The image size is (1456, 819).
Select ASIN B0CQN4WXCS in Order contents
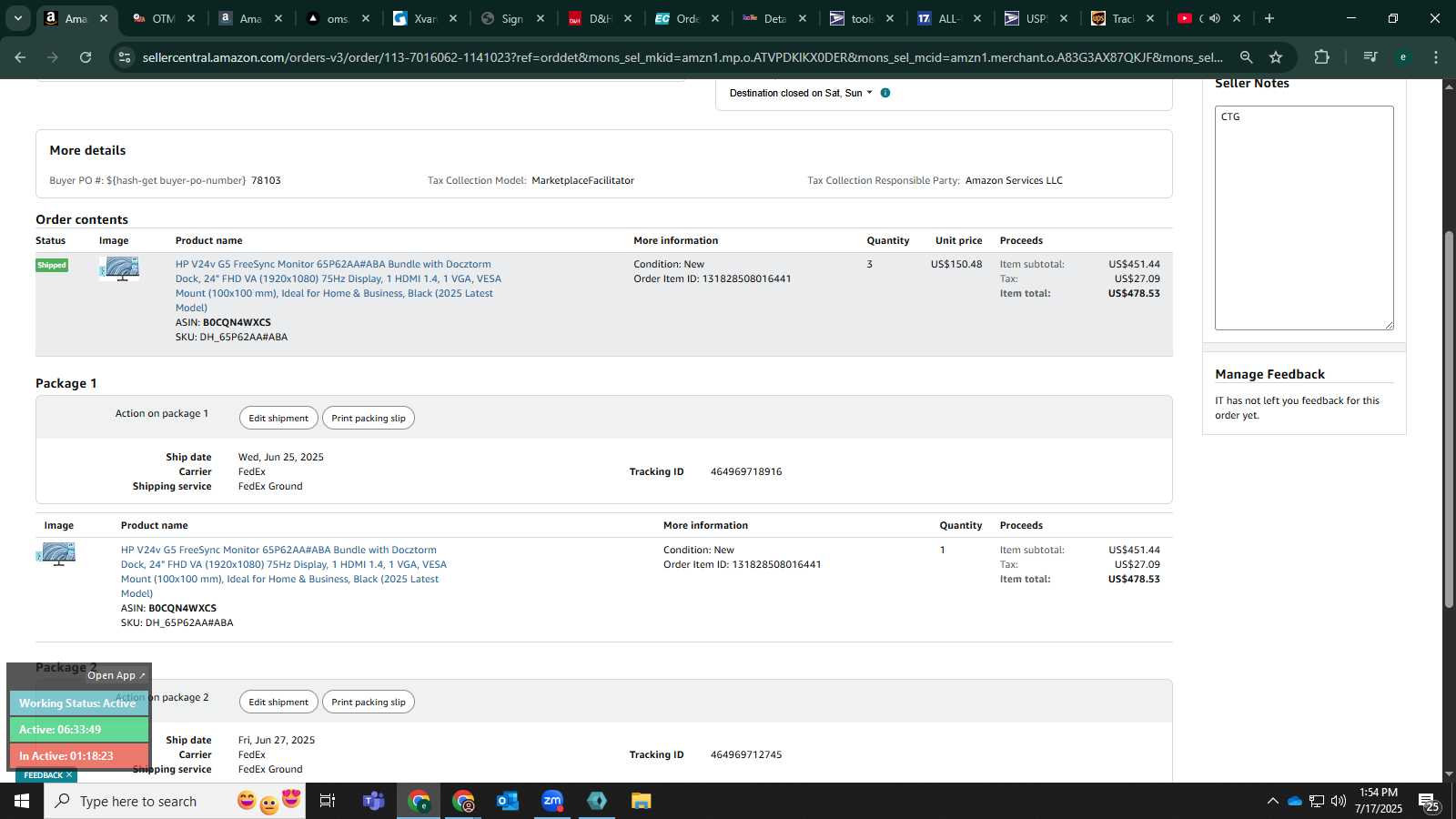237,322
